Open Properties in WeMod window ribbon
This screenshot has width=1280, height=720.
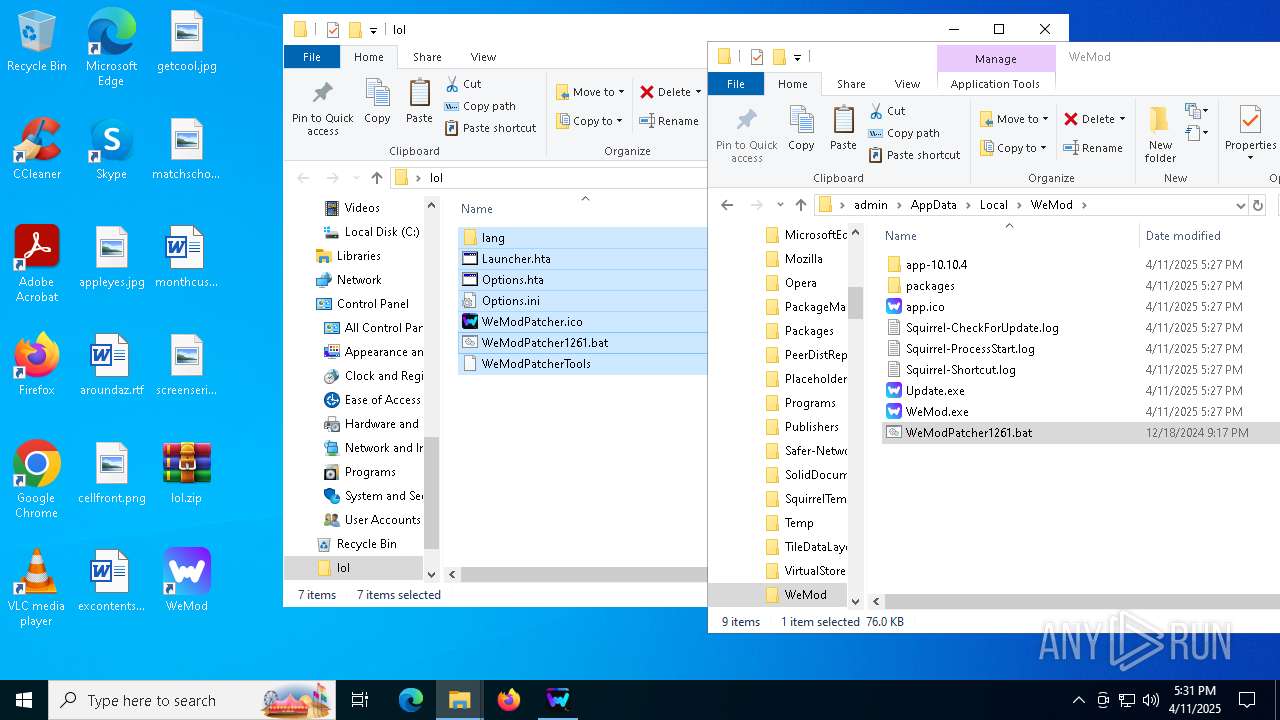point(1250,134)
